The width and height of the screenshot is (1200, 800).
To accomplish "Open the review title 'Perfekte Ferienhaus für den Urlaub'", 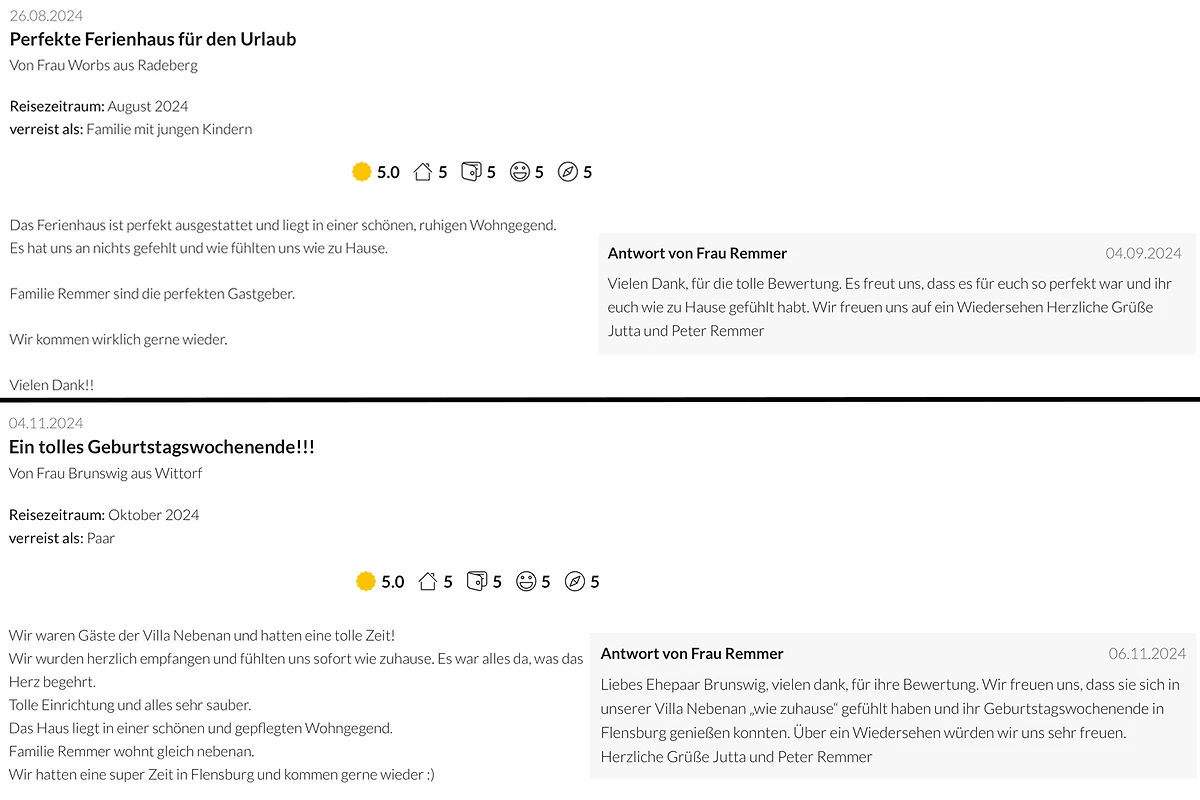I will [153, 39].
